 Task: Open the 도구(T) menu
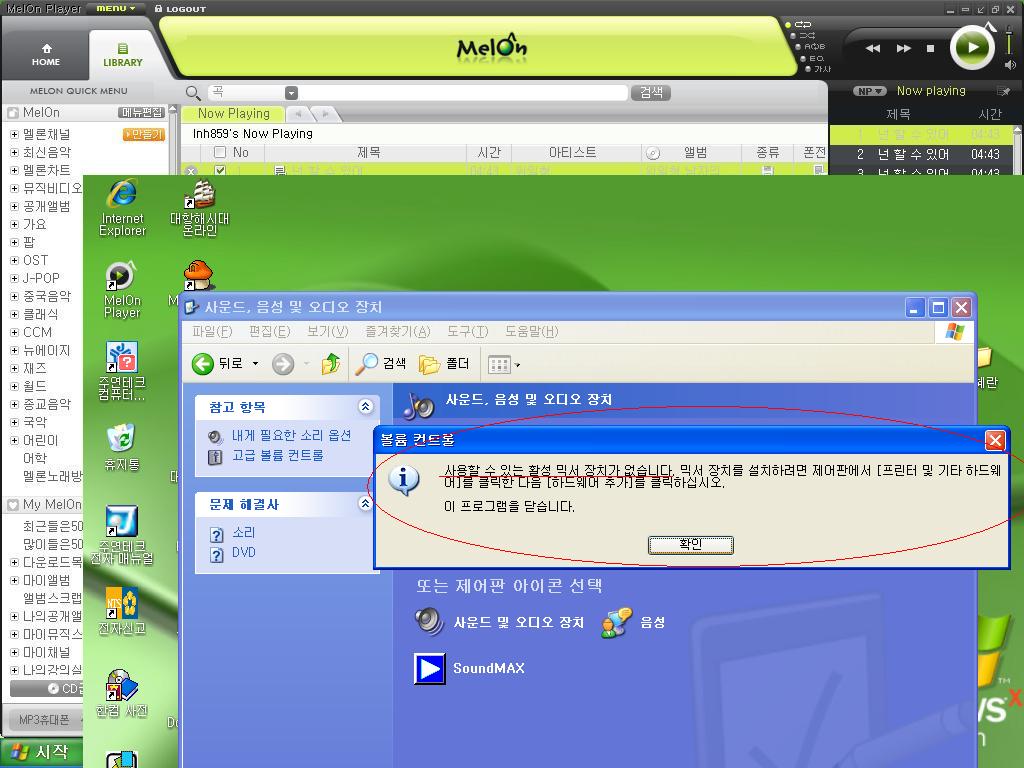(468, 332)
